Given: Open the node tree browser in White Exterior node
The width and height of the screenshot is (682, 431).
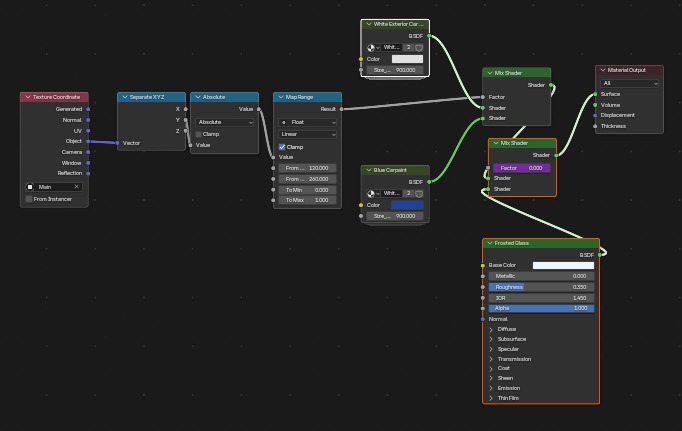Looking at the screenshot, I should click(373, 47).
